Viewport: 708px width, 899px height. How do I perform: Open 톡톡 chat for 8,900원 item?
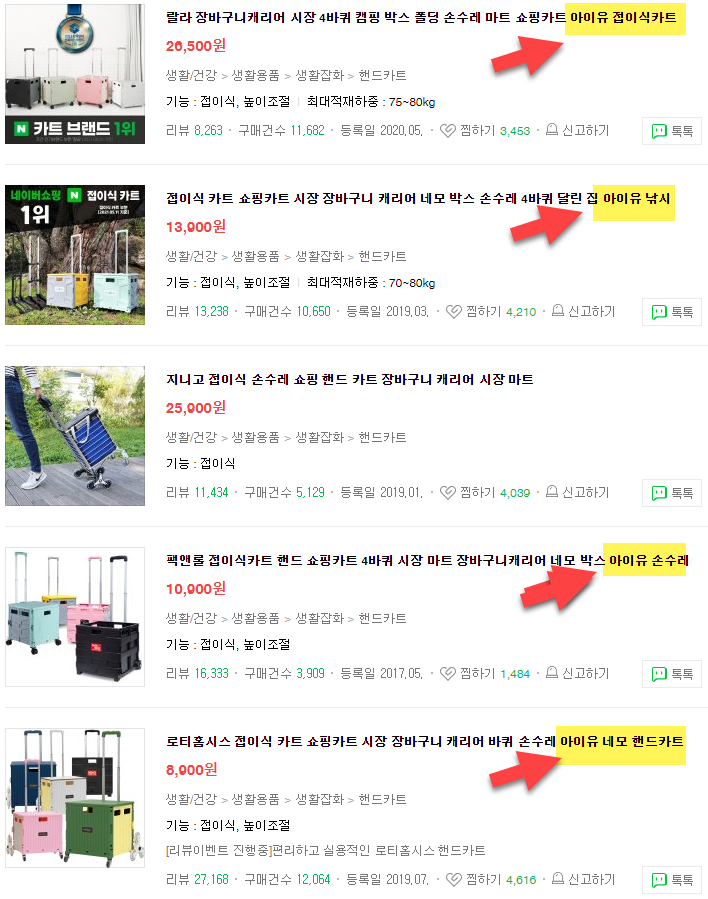tap(672, 880)
